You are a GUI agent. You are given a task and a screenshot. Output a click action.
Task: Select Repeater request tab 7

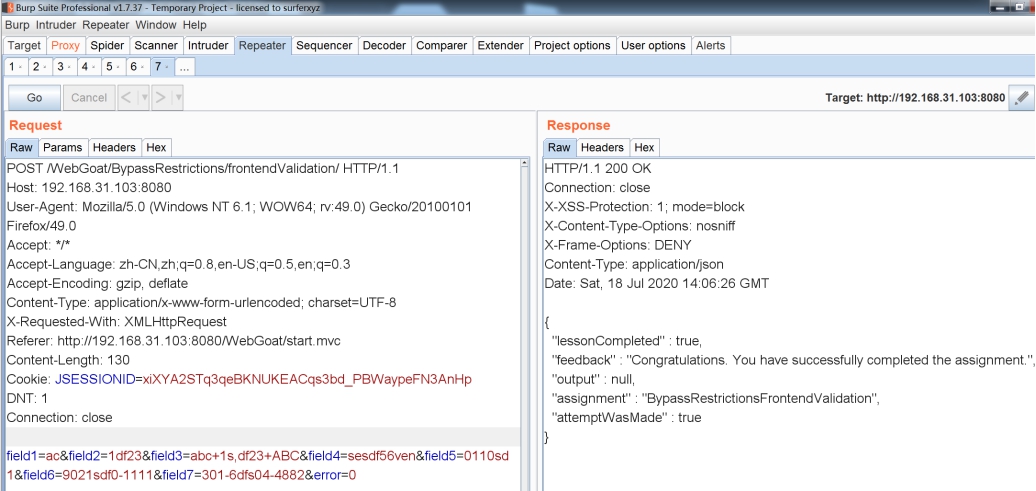click(162, 67)
